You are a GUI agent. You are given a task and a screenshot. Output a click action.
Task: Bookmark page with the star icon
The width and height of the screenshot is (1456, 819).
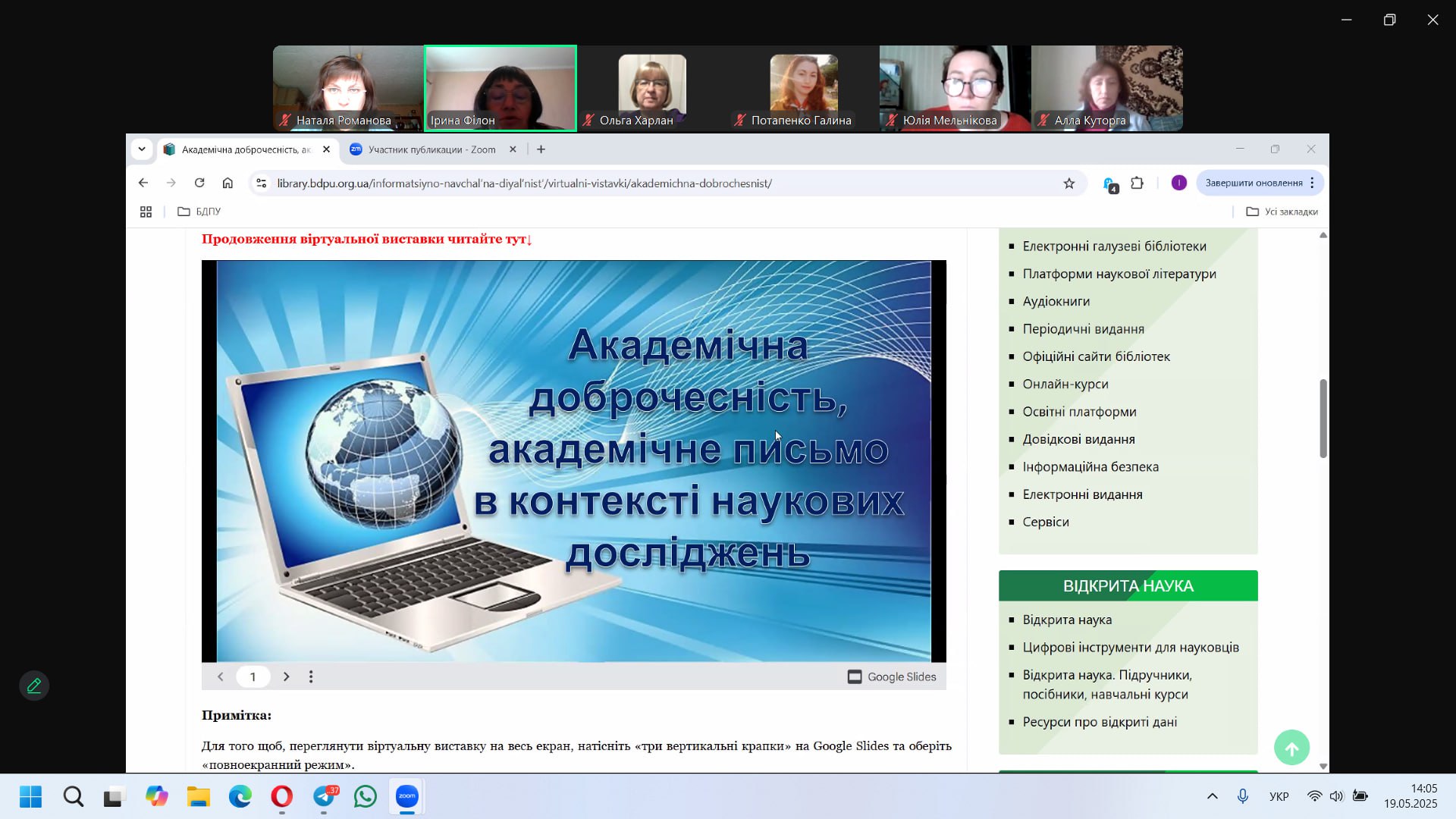pyautogui.click(x=1068, y=184)
